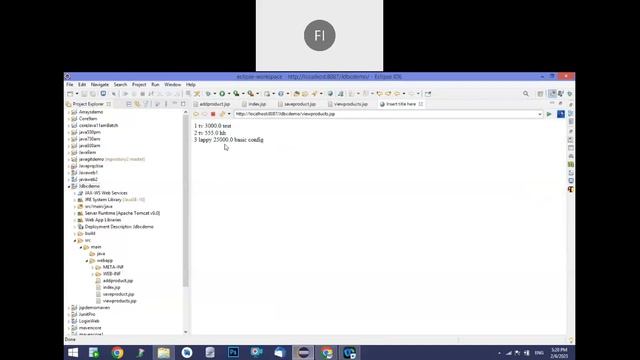Open the Help menu
Viewport: 640px width, 360px height.
pos(191,84)
